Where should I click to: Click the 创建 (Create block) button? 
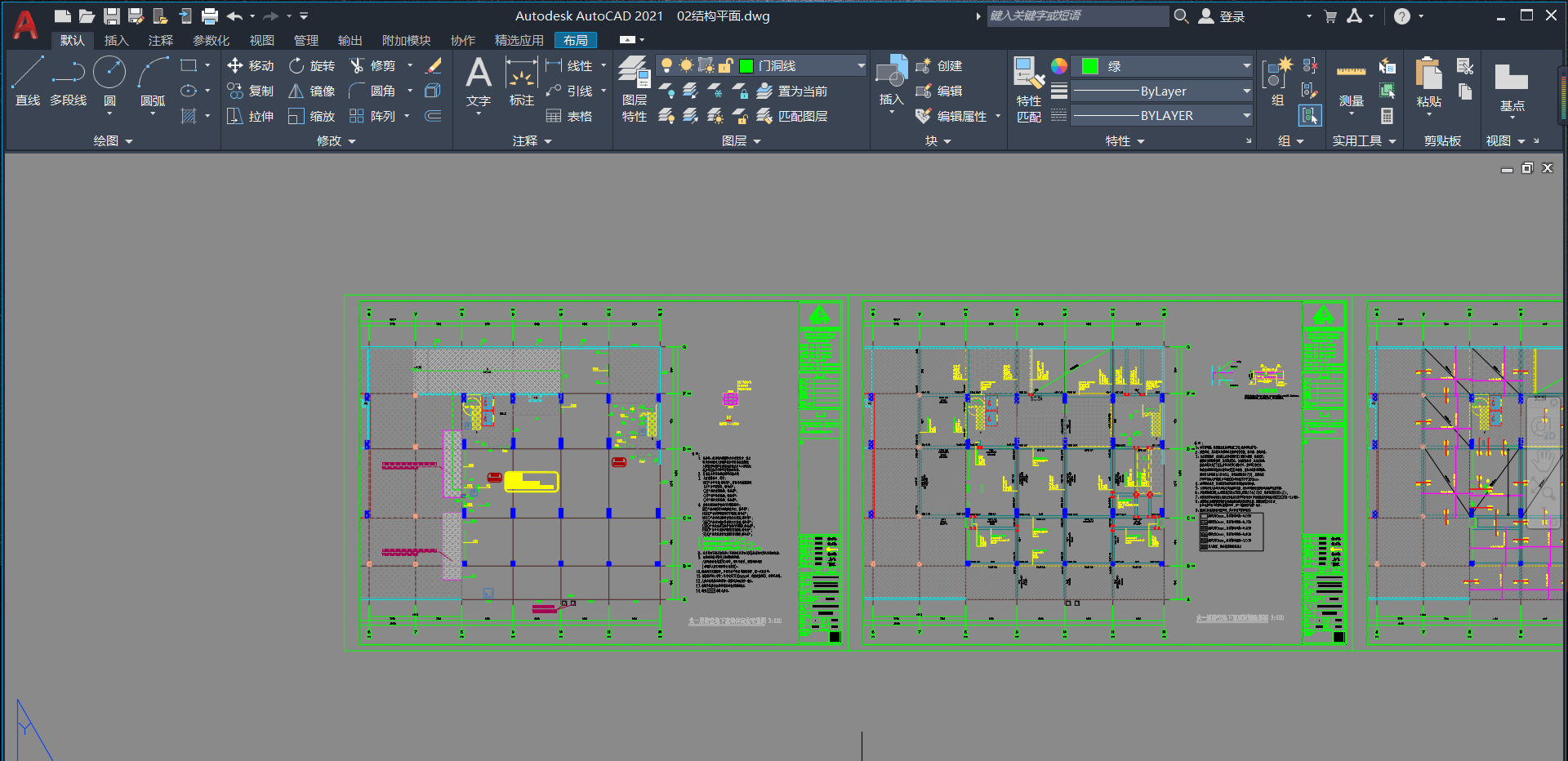click(939, 65)
